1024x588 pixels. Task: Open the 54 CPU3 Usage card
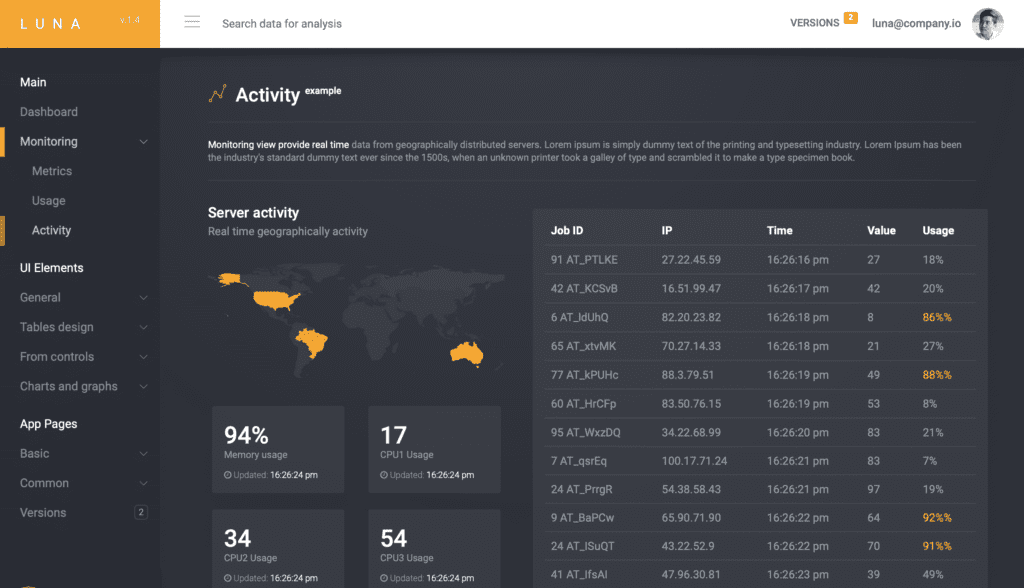(x=434, y=549)
